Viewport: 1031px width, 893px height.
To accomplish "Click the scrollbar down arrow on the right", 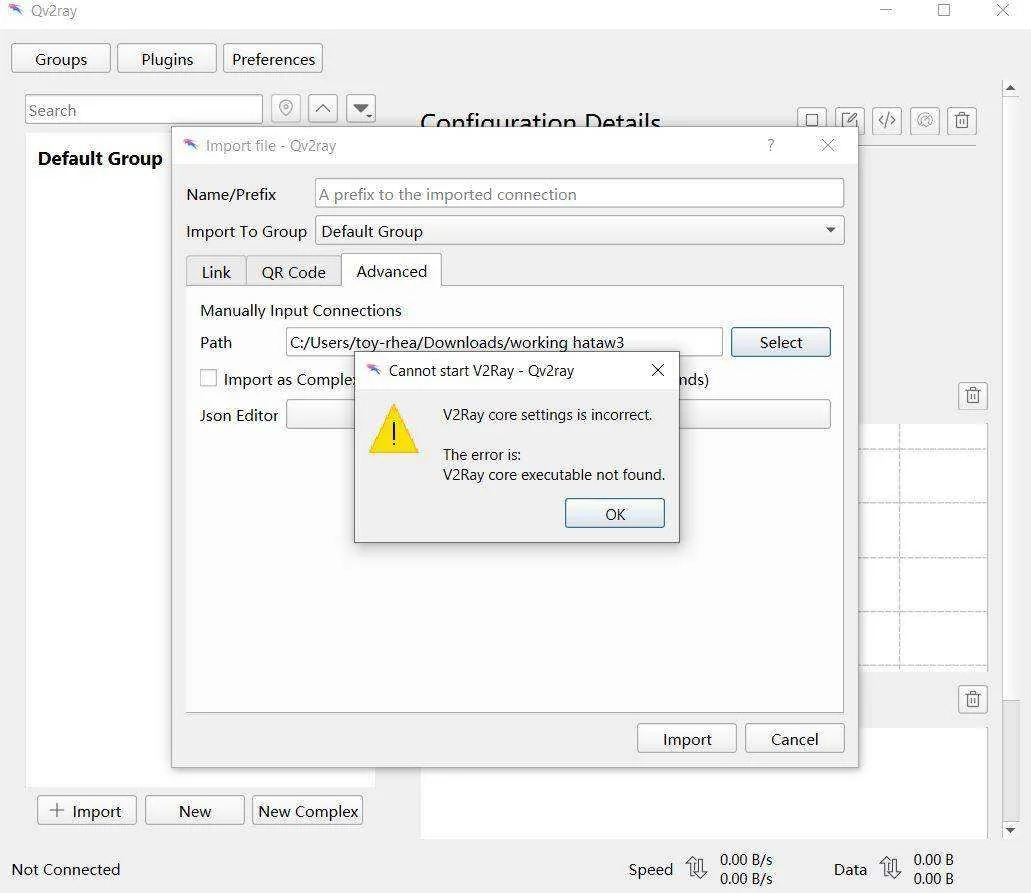I will tap(1011, 830).
